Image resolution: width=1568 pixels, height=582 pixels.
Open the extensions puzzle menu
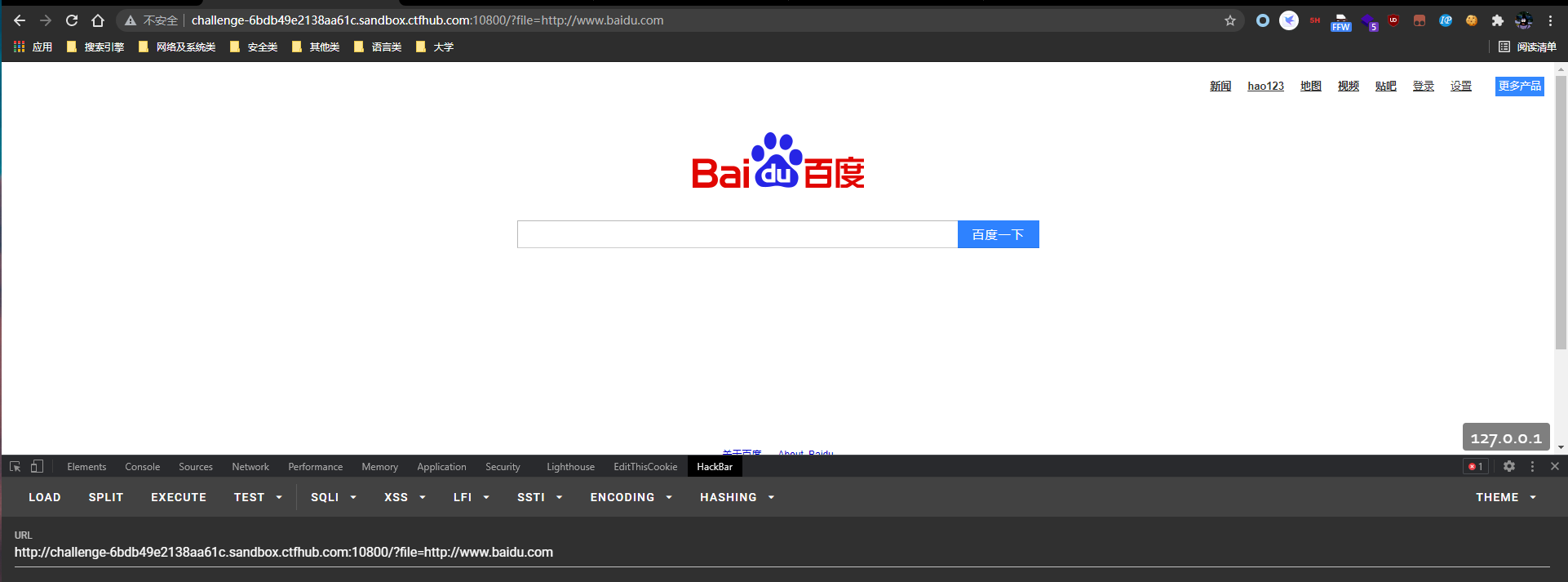pos(1498,20)
